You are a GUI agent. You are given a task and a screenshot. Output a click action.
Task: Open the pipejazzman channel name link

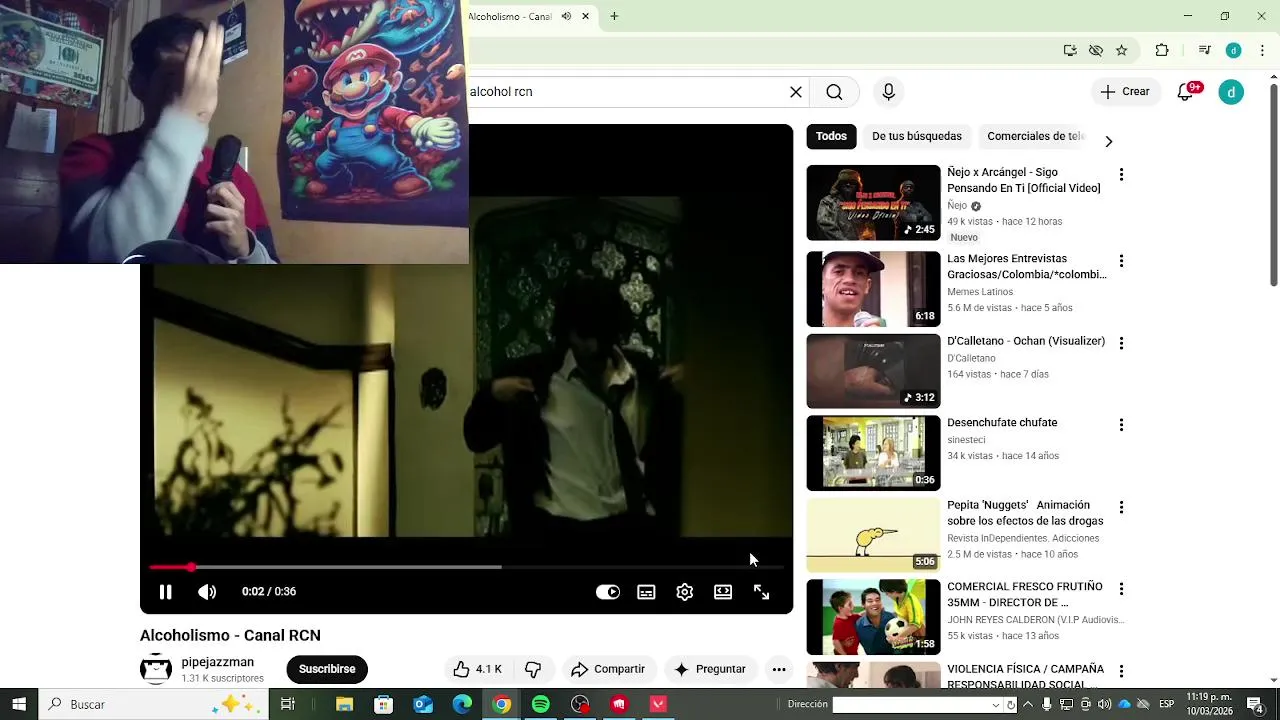click(x=217, y=662)
